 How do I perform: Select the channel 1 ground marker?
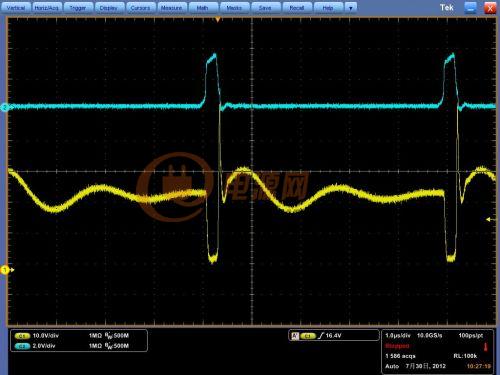6,270
